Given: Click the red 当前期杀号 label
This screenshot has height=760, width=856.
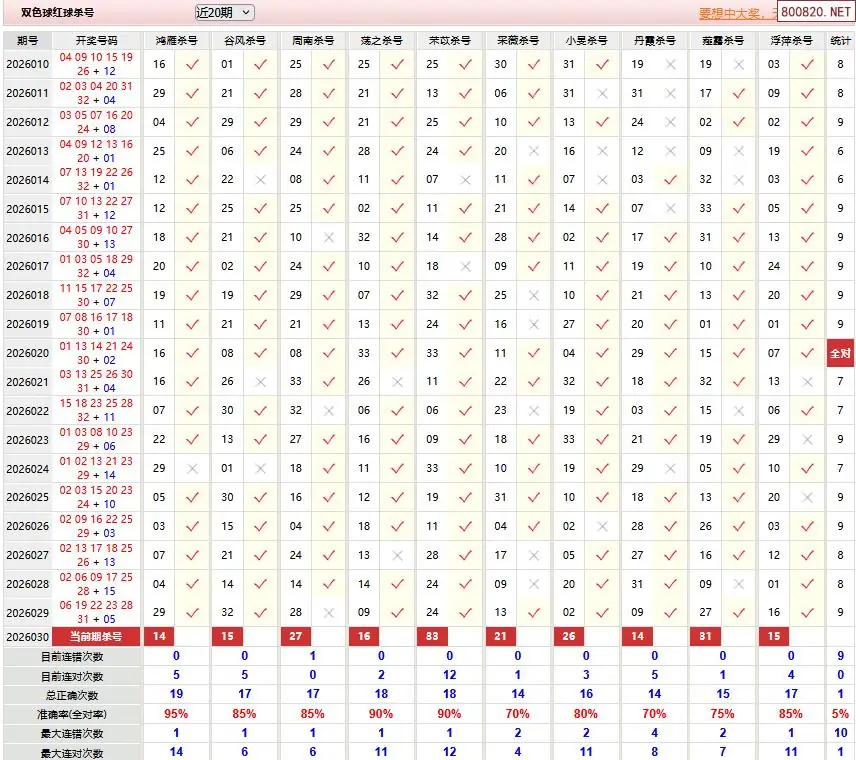Looking at the screenshot, I should [96, 637].
